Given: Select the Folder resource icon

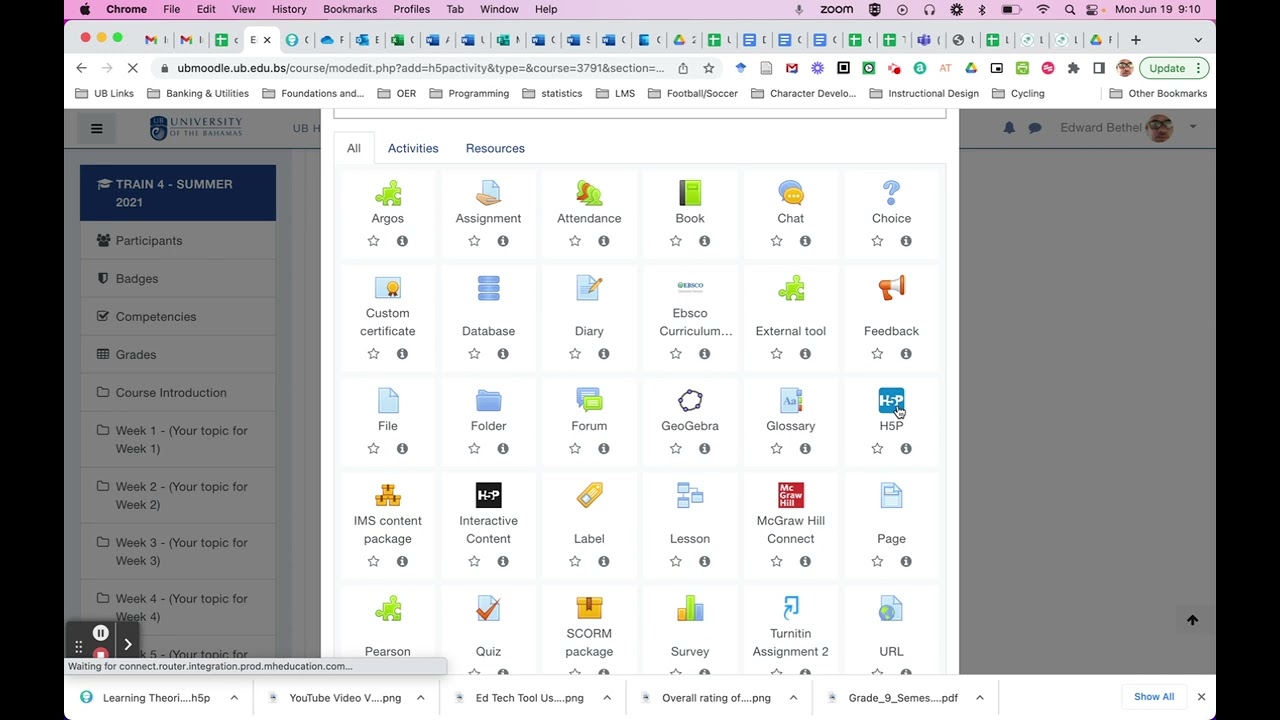Looking at the screenshot, I should (488, 401).
